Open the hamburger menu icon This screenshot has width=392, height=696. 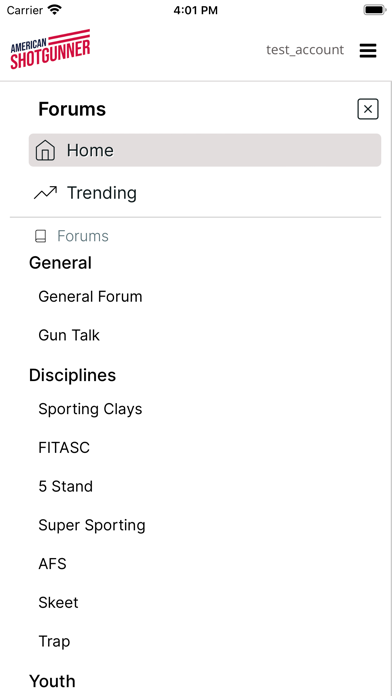pyautogui.click(x=368, y=51)
